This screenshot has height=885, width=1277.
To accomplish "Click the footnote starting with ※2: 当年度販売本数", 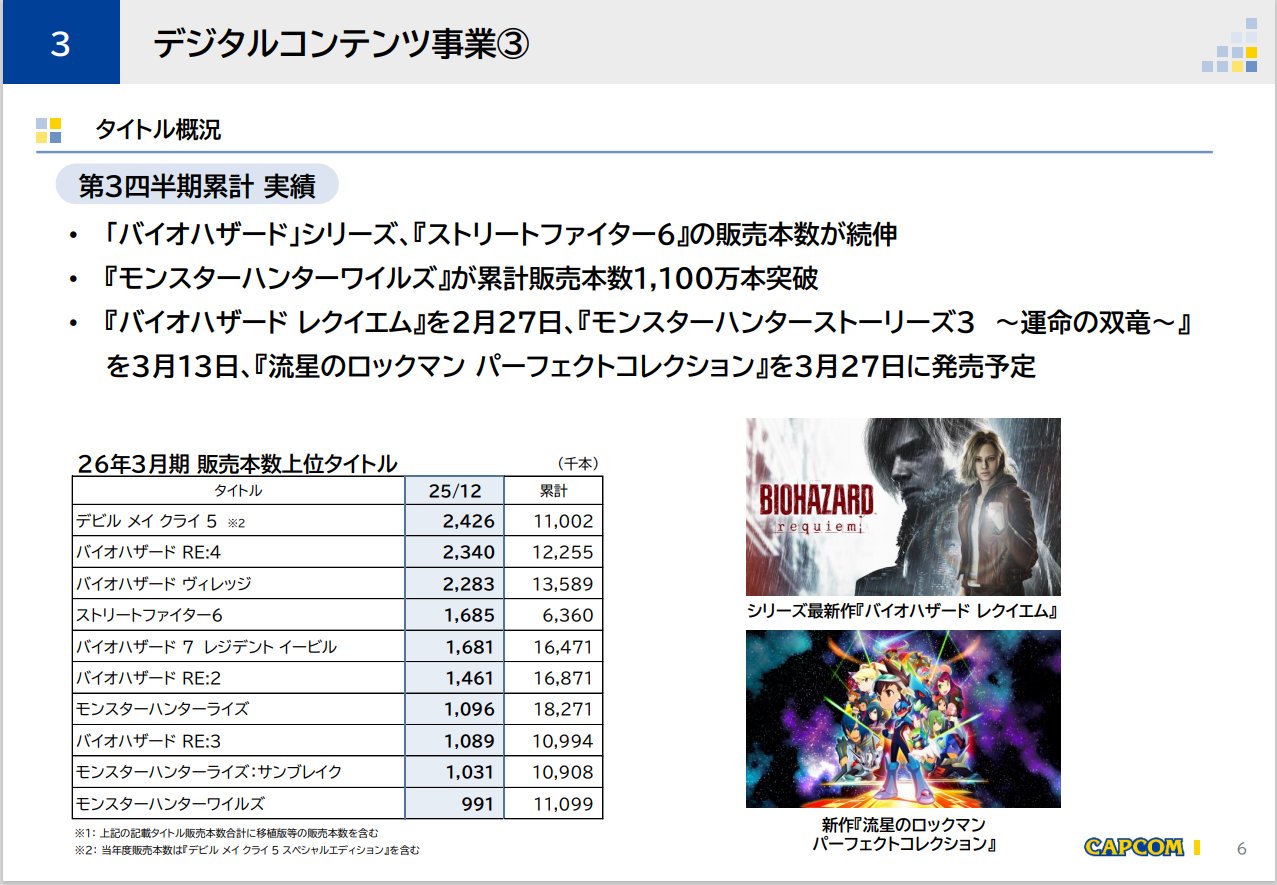I will coord(247,850).
